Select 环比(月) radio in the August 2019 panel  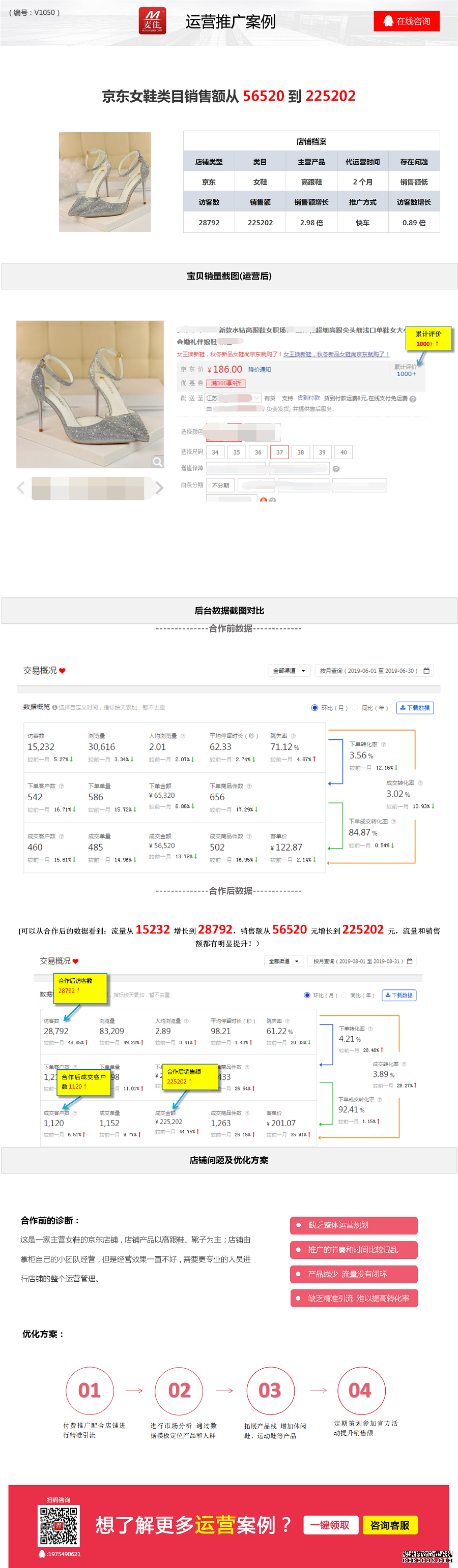pos(307,995)
